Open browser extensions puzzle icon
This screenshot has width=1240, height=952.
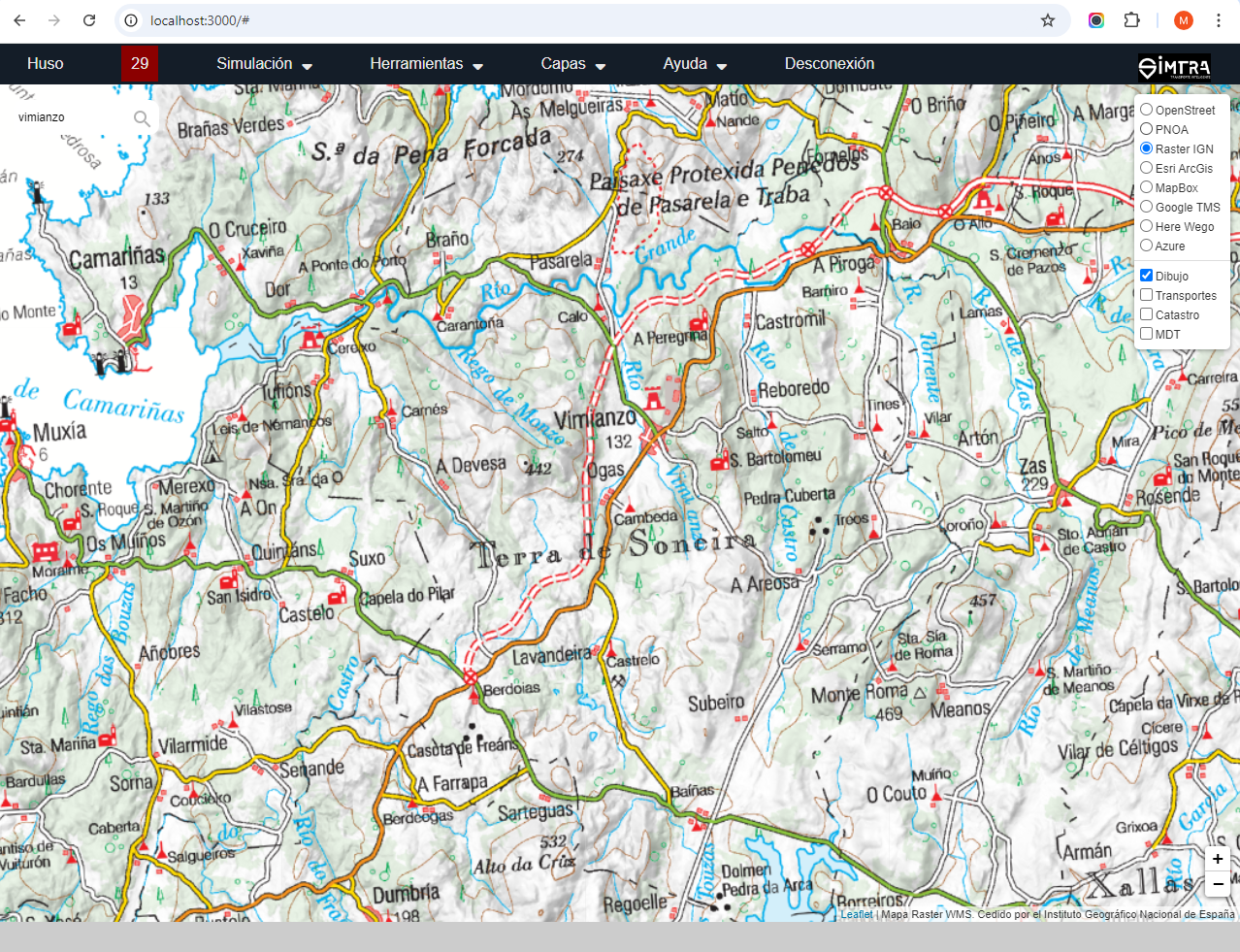pos(1131,20)
